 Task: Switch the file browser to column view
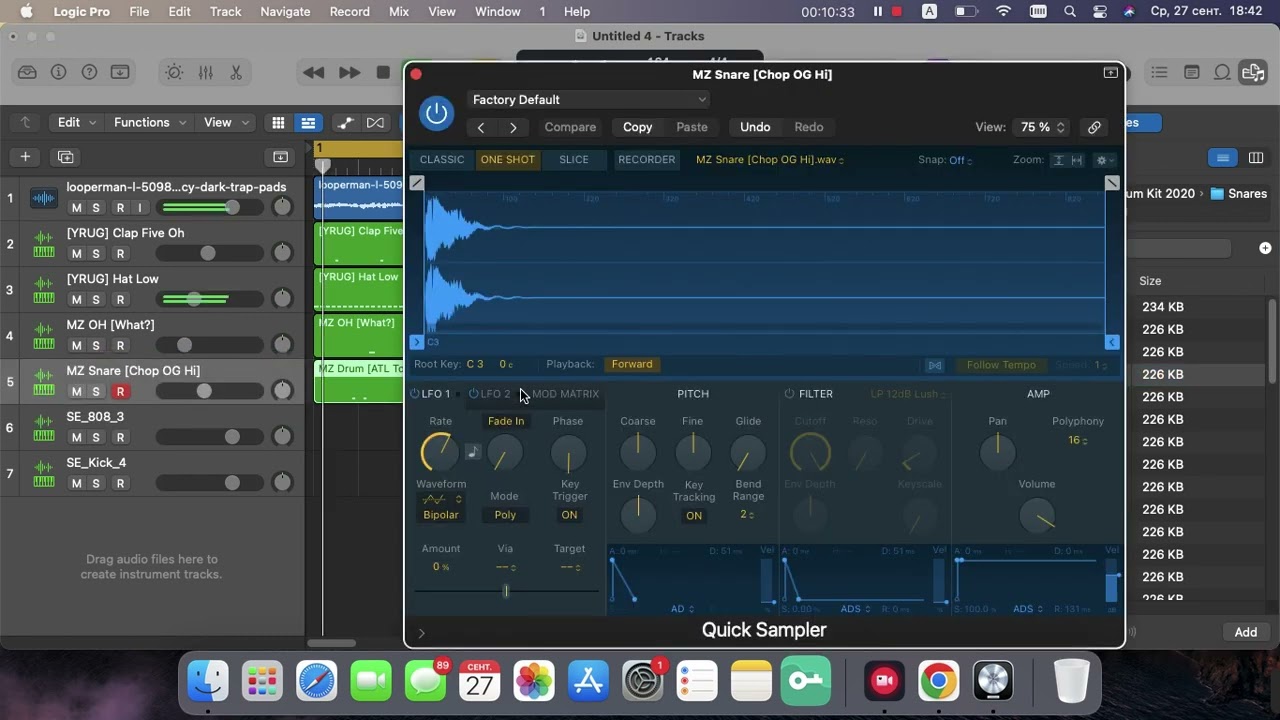pos(1256,158)
